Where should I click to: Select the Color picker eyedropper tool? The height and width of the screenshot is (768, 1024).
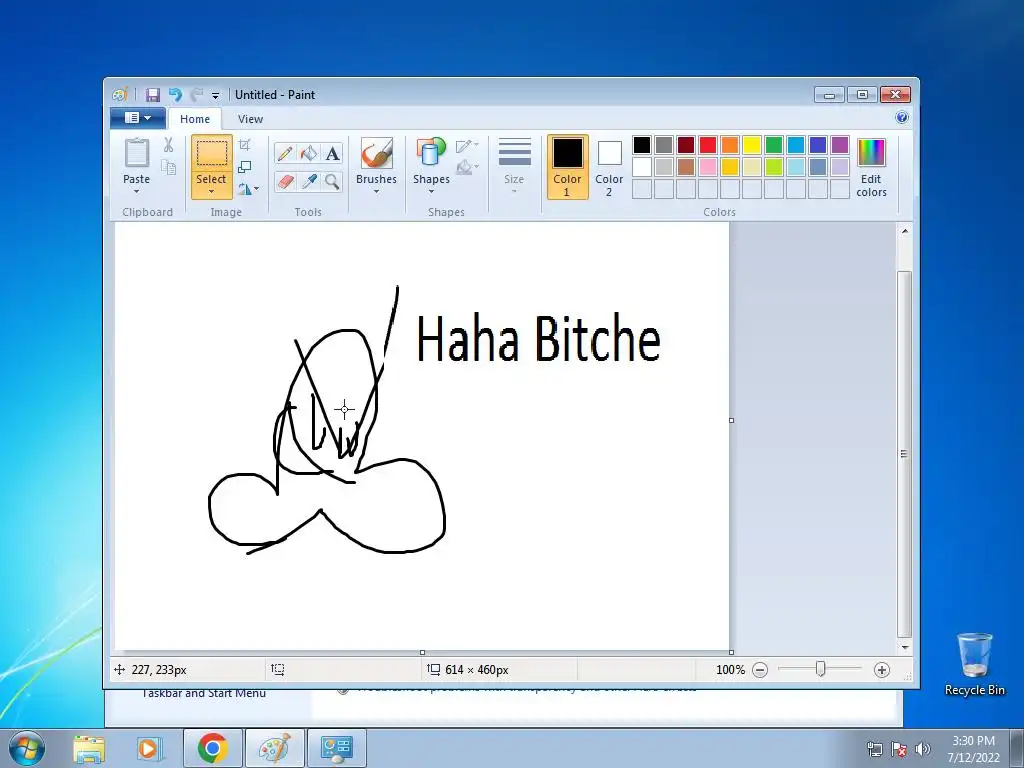point(309,181)
